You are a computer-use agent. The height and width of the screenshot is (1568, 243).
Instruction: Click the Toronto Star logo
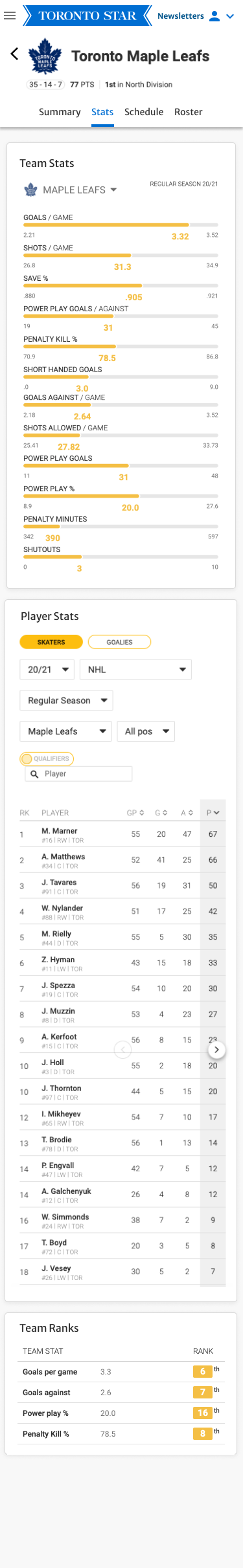click(87, 16)
